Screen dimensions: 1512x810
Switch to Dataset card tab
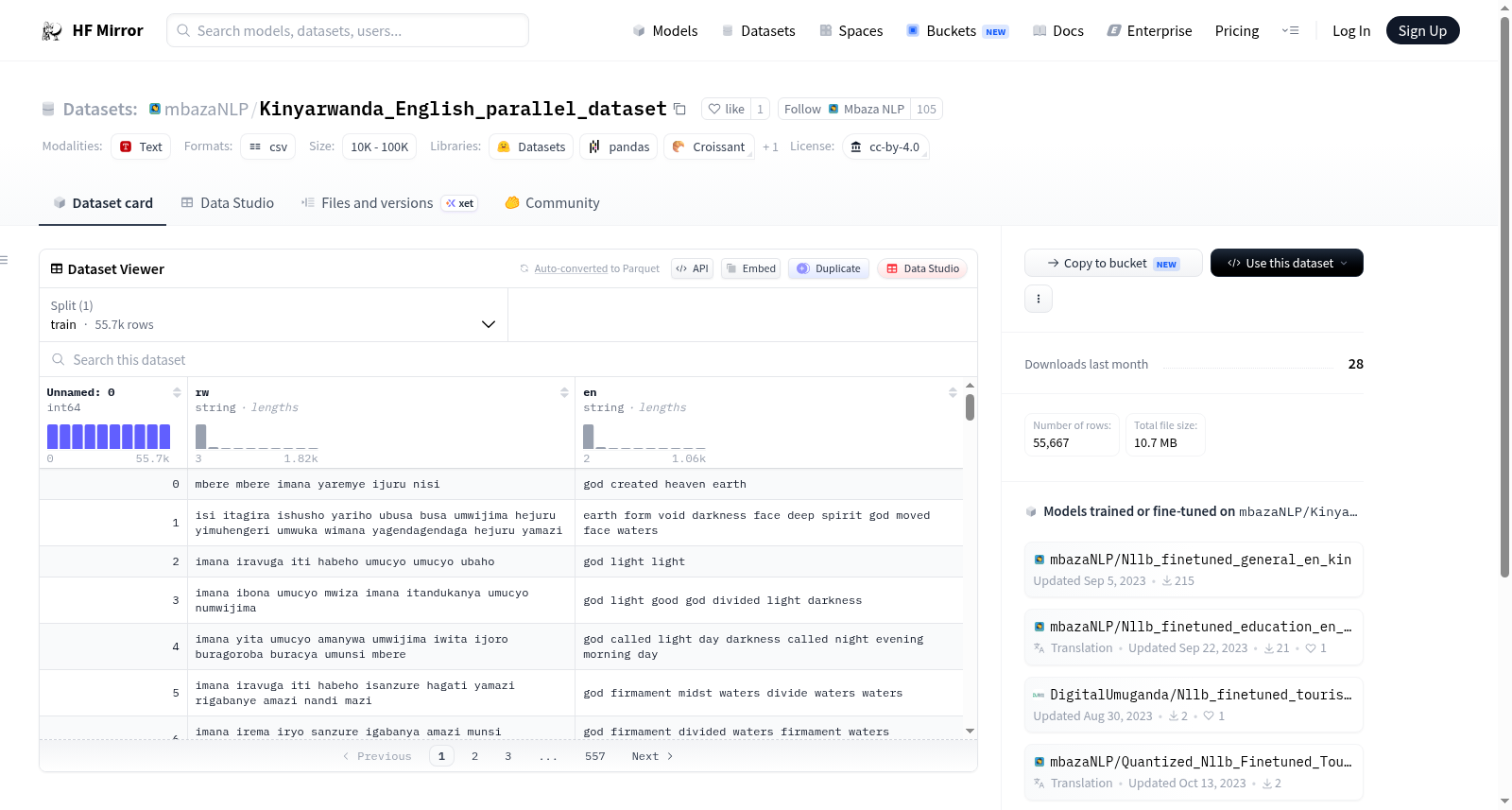click(102, 203)
